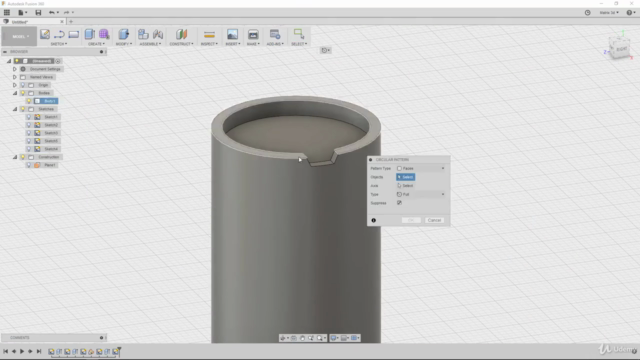Select the Line sketch tool icon
The height and width of the screenshot is (360, 640).
click(59, 34)
